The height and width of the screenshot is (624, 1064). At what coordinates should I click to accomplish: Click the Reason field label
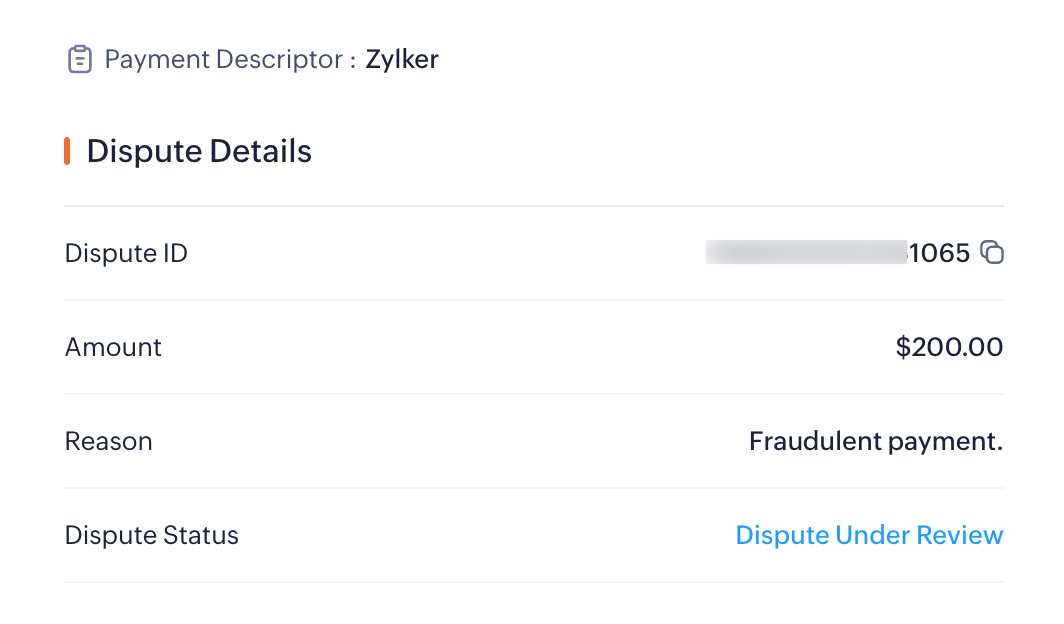[109, 441]
